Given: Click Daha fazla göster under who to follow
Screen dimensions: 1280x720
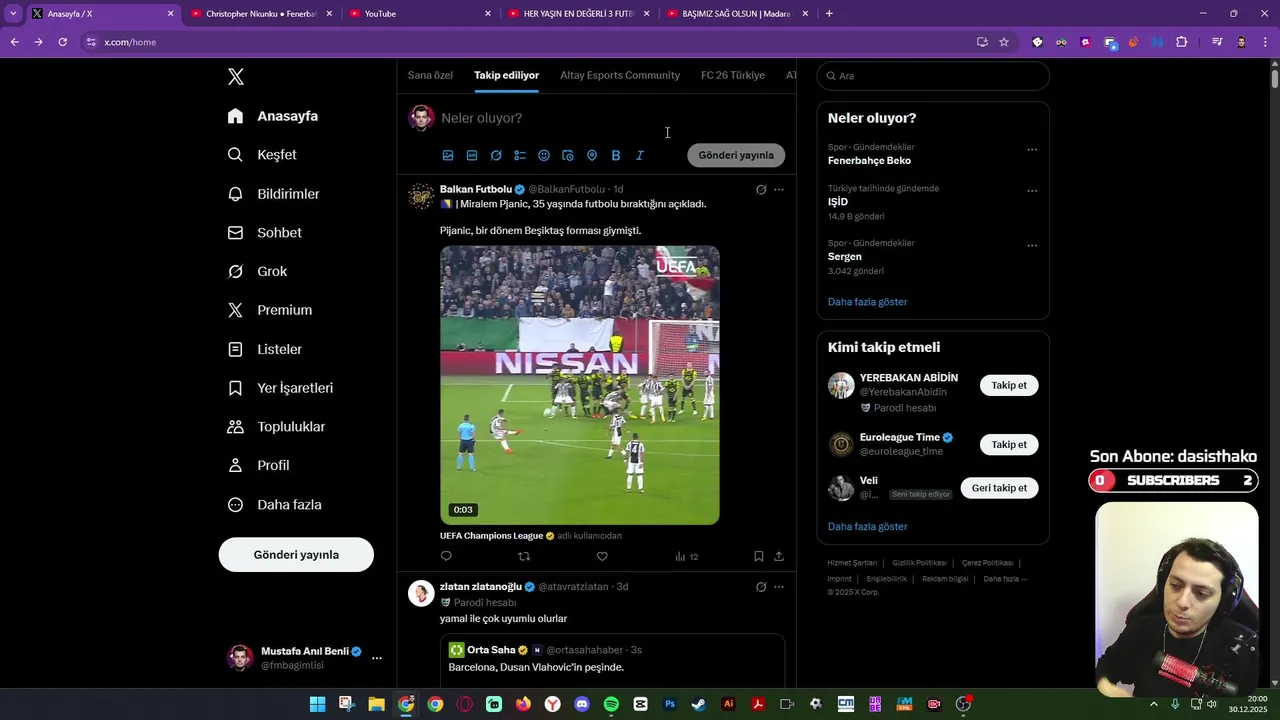Looking at the screenshot, I should [x=868, y=527].
